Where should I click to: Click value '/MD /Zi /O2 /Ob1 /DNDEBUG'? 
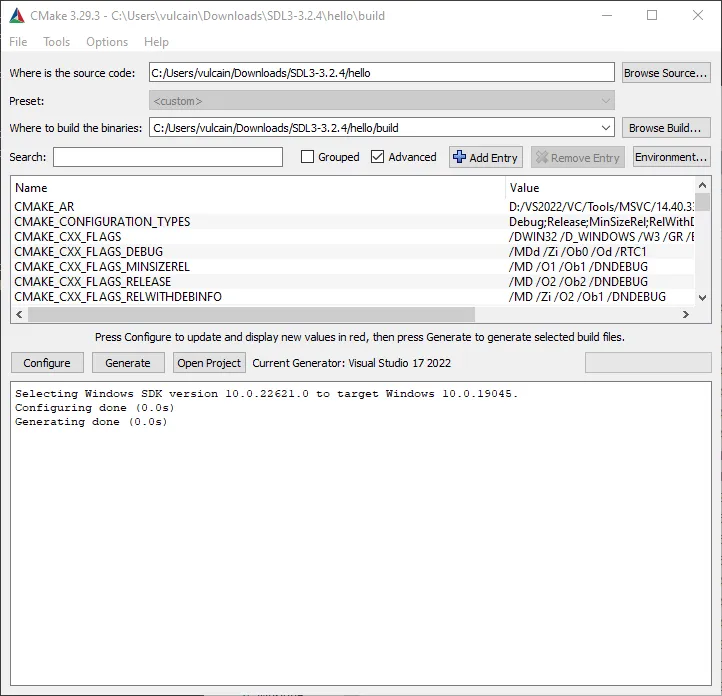coord(587,297)
